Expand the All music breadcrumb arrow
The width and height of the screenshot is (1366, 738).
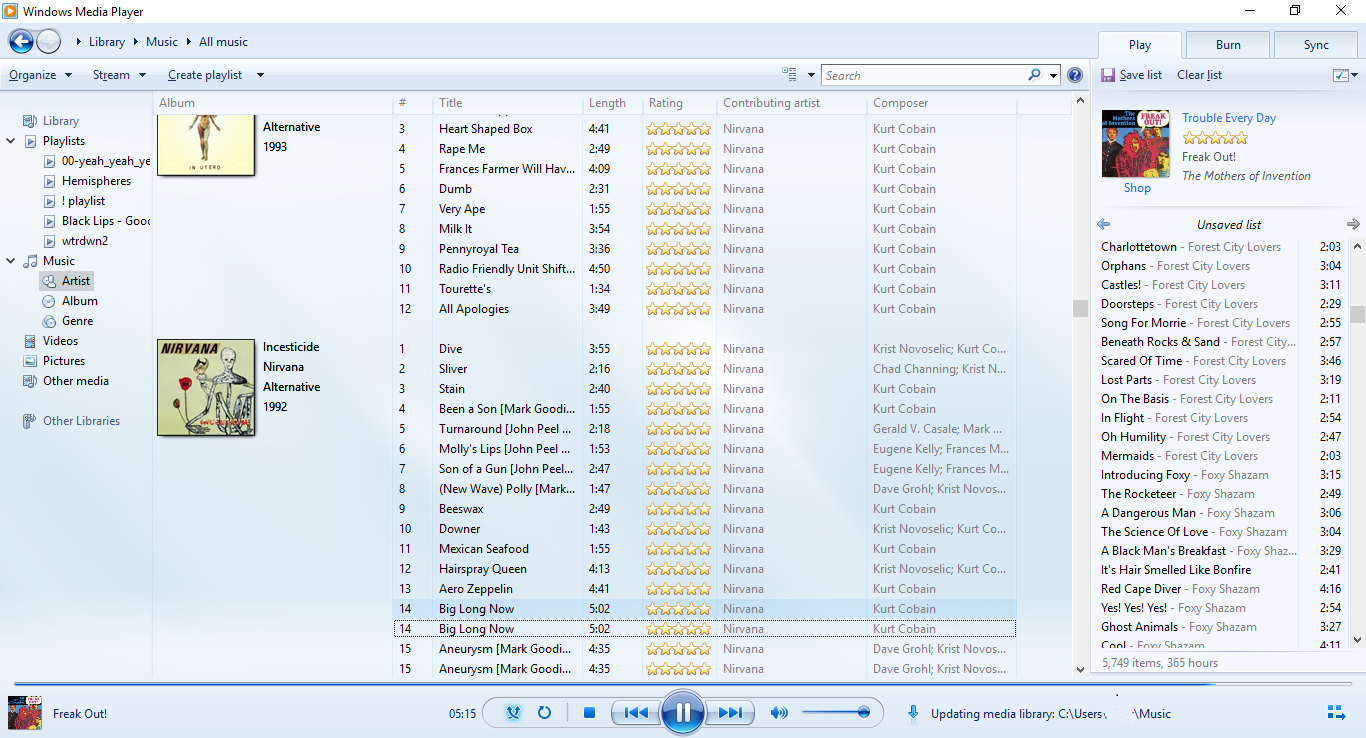190,42
